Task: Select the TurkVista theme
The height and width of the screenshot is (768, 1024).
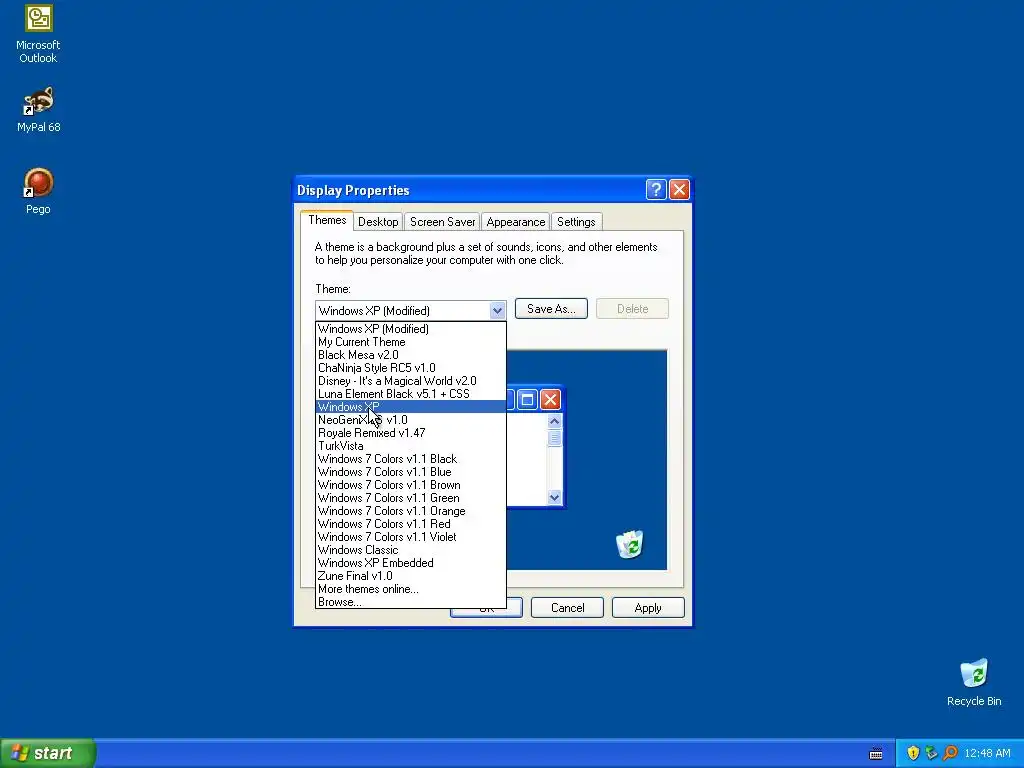Action: coord(411,446)
